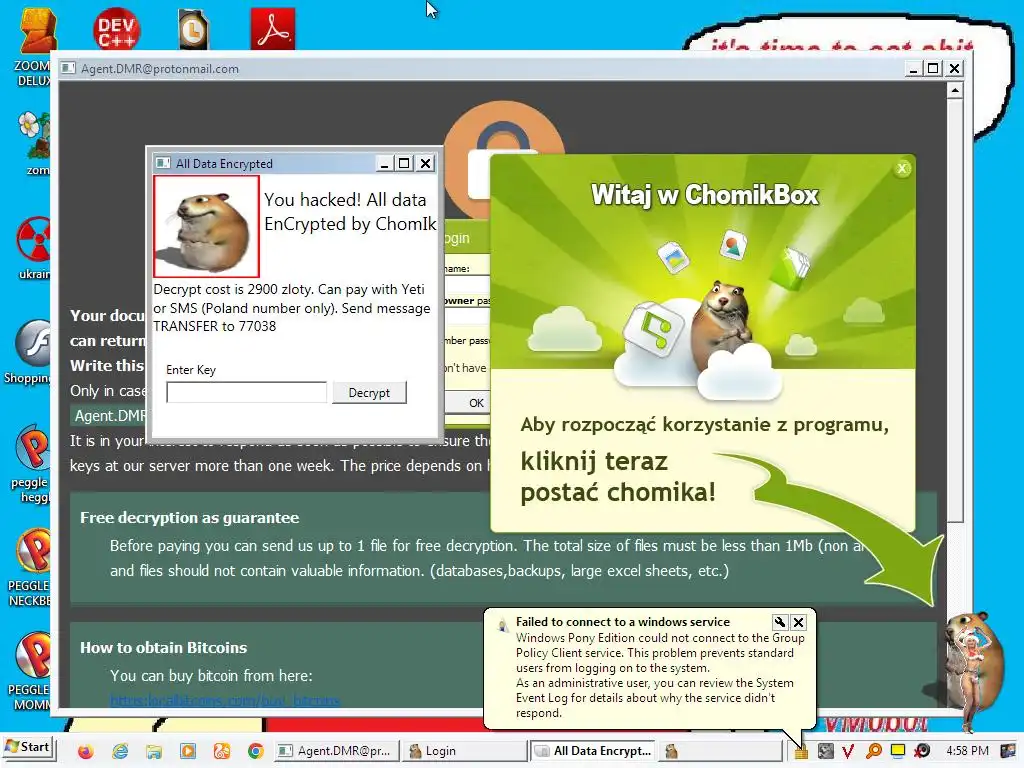Switch to the All Data Encrypt... taskbar button
1024x768 pixels.
(x=594, y=751)
